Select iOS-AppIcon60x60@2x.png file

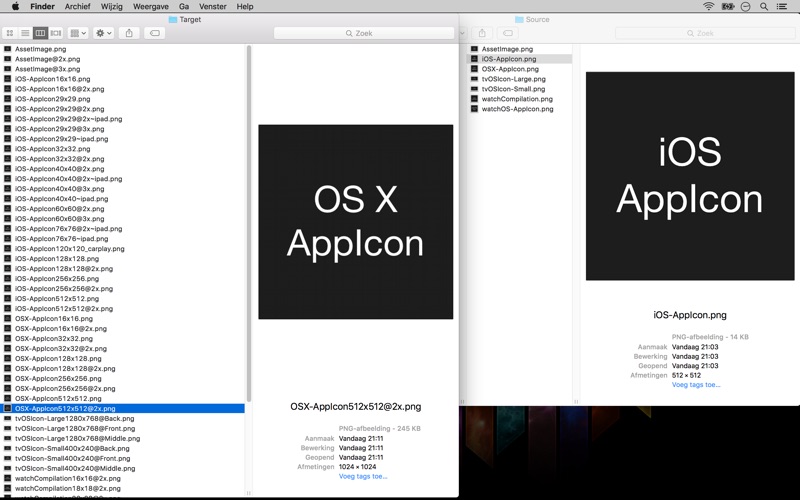coord(123,209)
